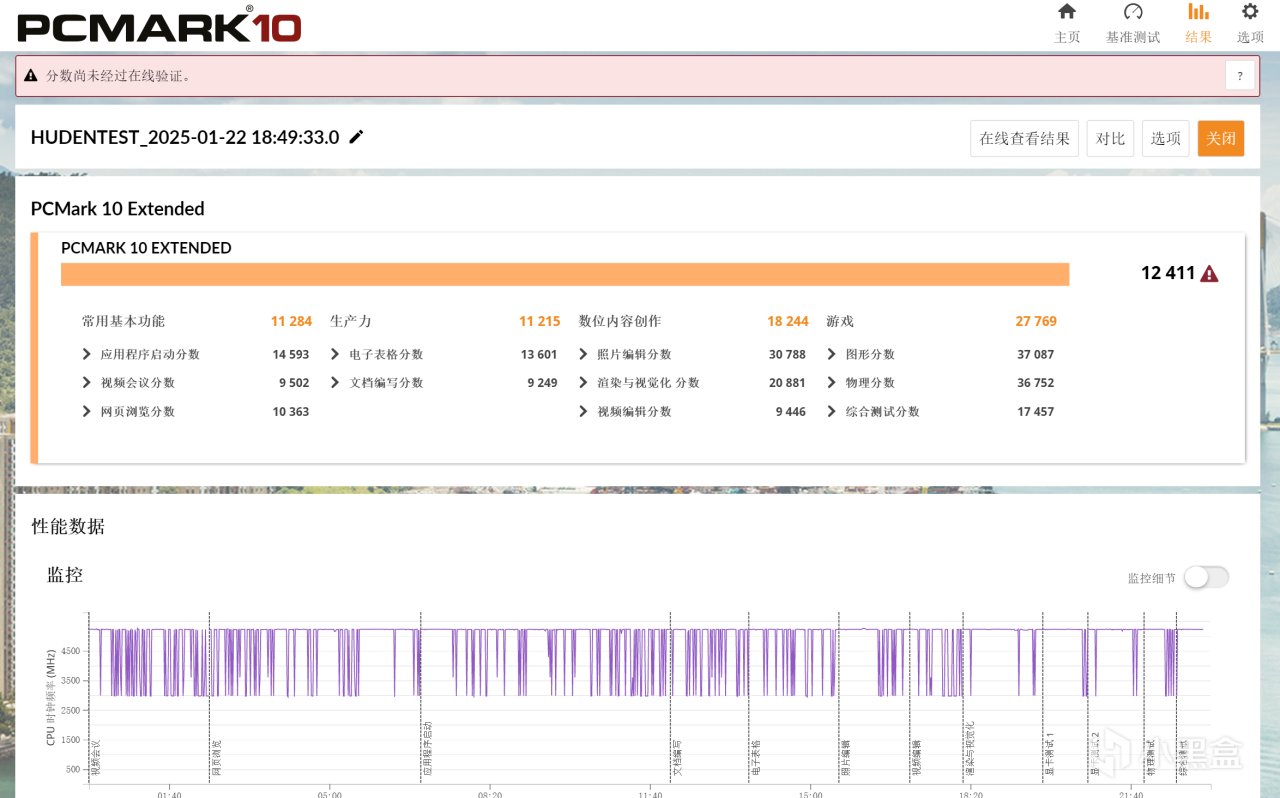Click the 常用基本功能 score 11 284

point(291,321)
